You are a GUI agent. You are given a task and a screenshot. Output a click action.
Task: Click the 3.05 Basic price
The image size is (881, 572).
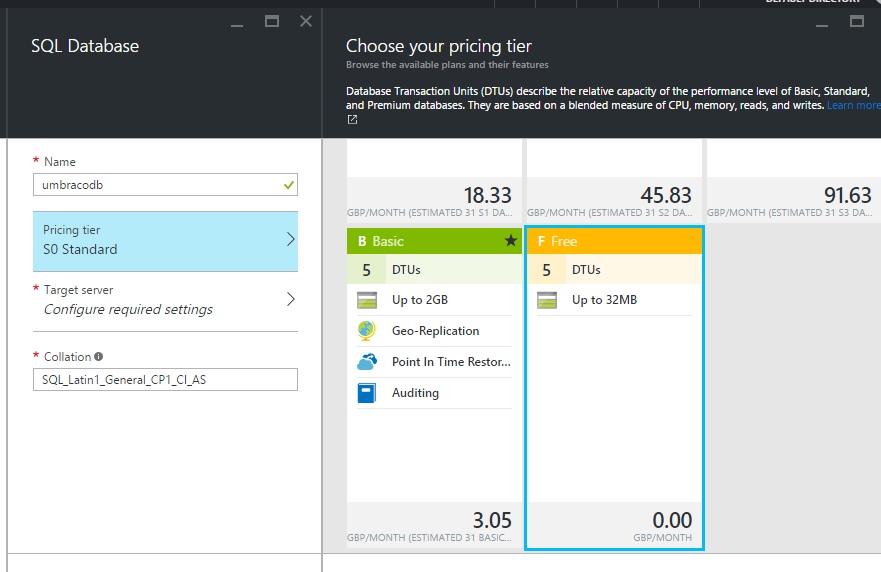click(x=492, y=520)
